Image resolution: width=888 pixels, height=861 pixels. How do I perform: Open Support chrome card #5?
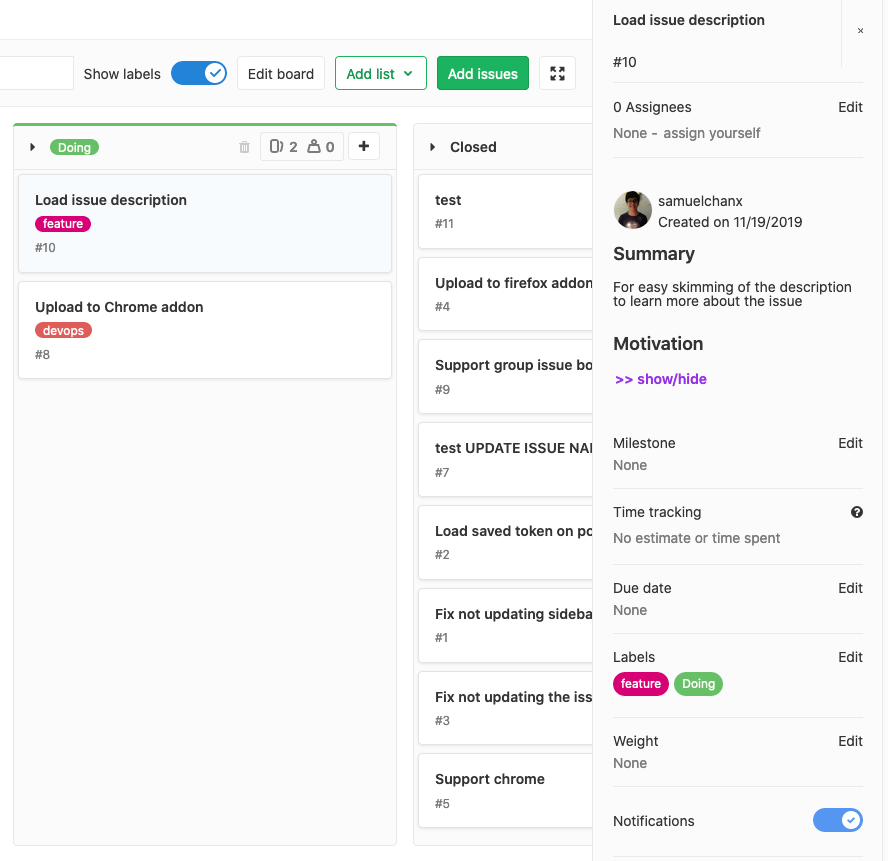point(505,791)
